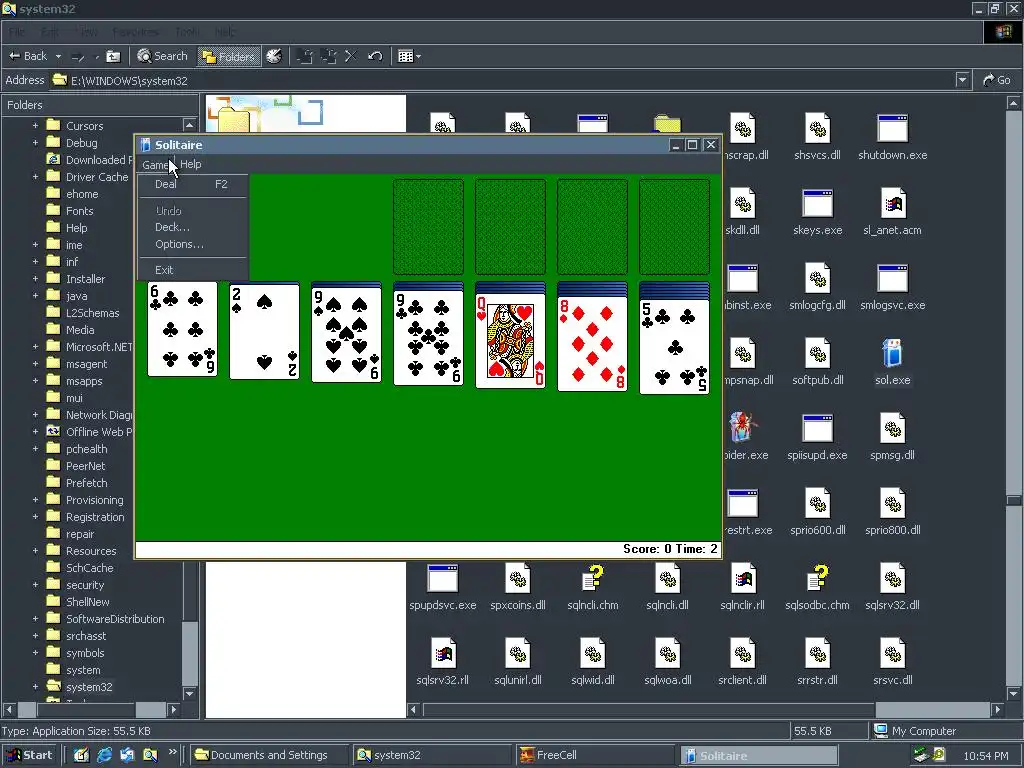Click the Delete toolbar icon in Explorer
The width and height of the screenshot is (1024, 768).
[x=351, y=56]
